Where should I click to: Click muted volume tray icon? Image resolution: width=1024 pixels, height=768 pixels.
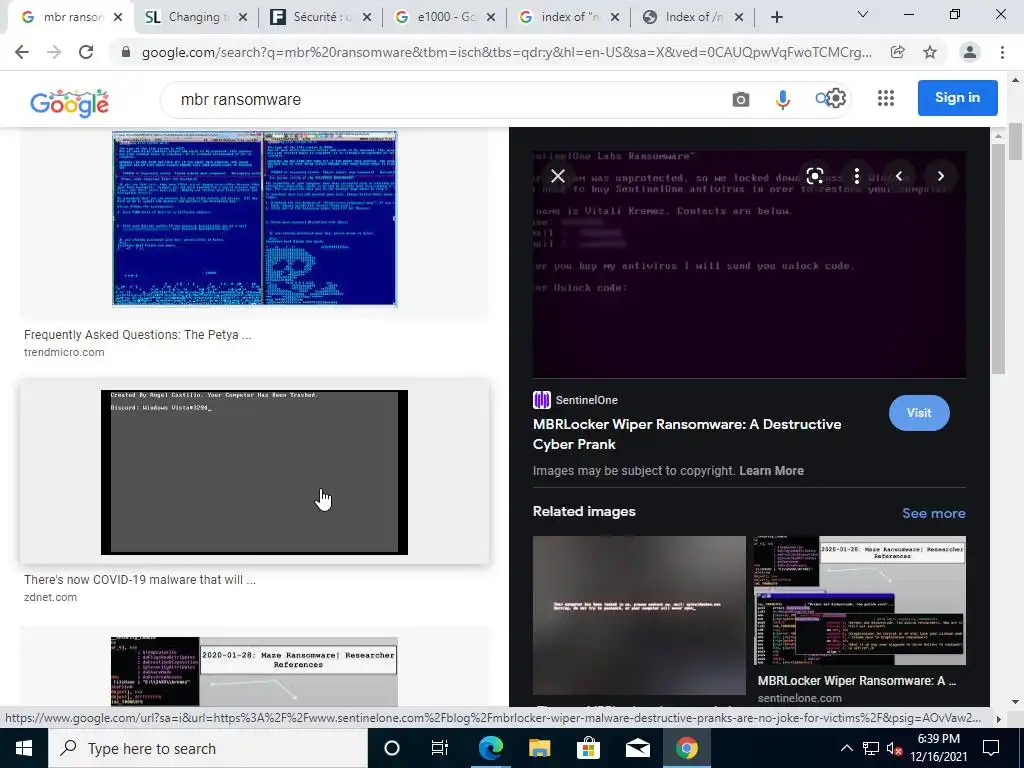pyautogui.click(x=894, y=749)
